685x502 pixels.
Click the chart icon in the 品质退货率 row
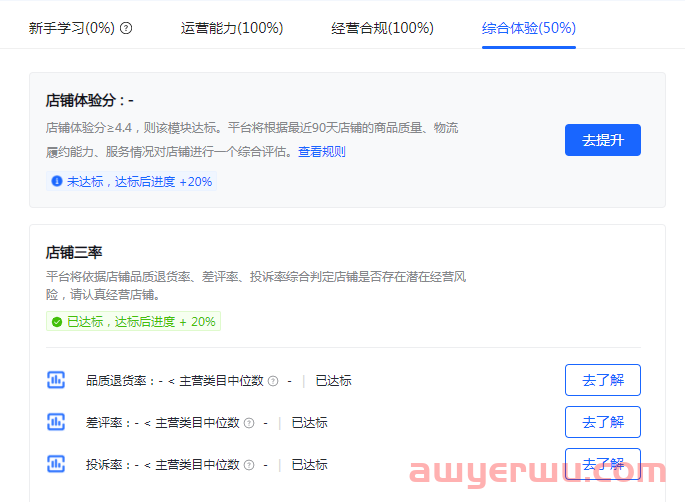(56, 380)
